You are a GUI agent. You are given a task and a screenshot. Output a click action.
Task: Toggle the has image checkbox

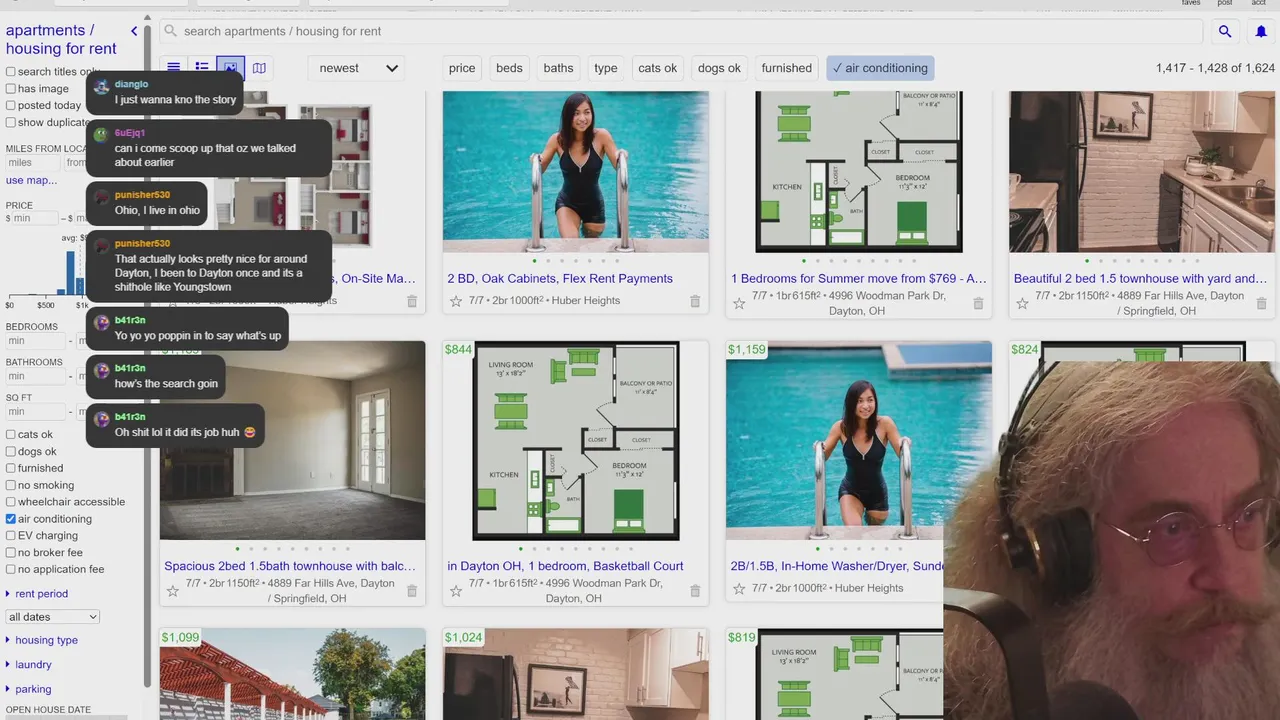pyautogui.click(x=11, y=89)
